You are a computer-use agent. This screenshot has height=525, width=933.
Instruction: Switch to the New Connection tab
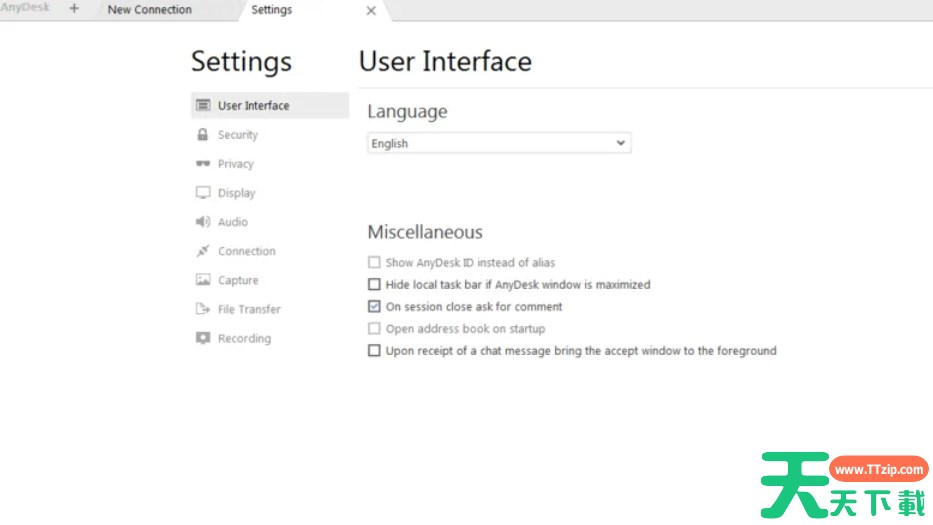149,10
